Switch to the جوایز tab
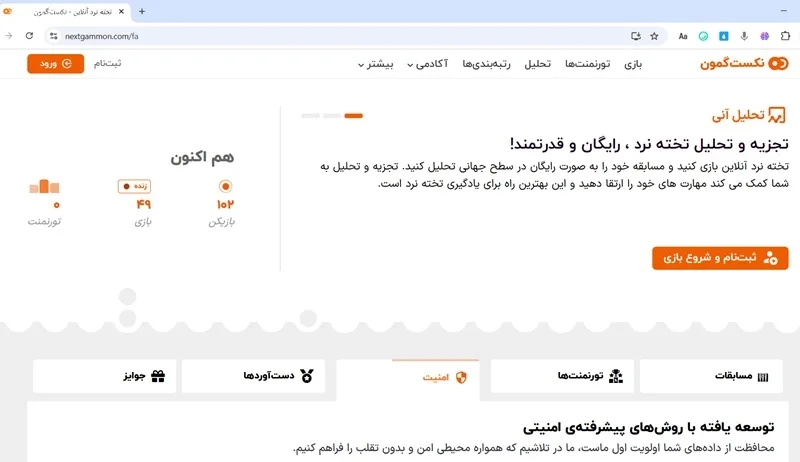The width and height of the screenshot is (800, 462). pos(105,376)
